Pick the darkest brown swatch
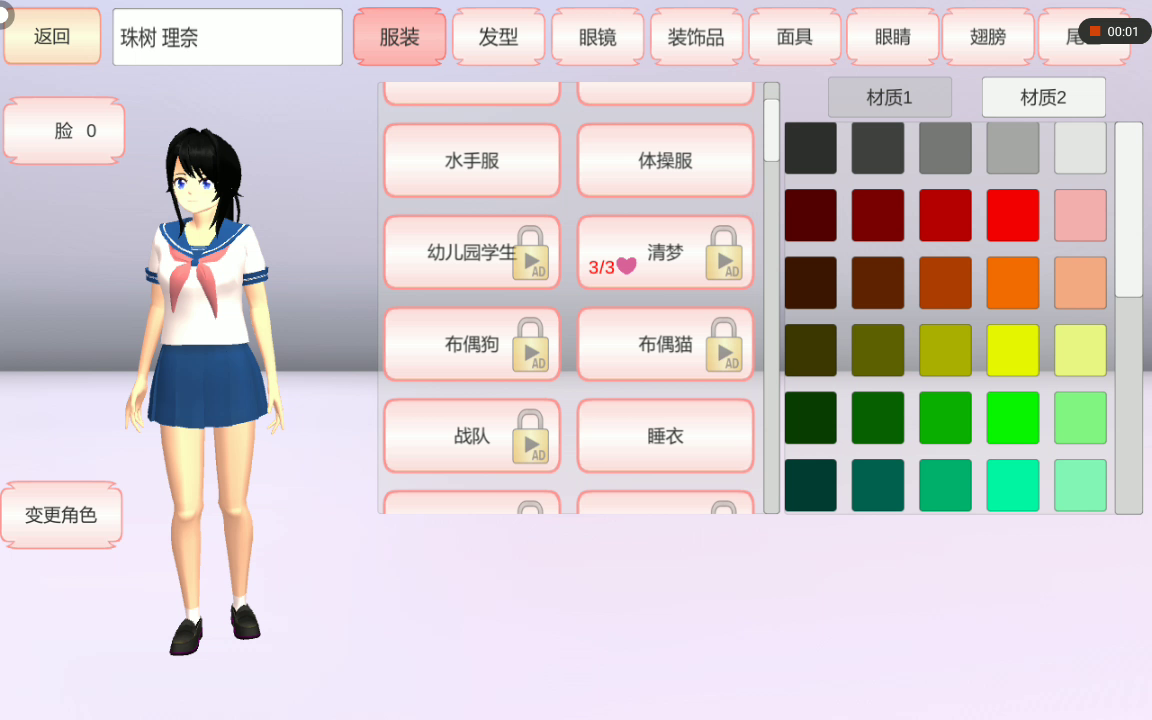 point(810,283)
